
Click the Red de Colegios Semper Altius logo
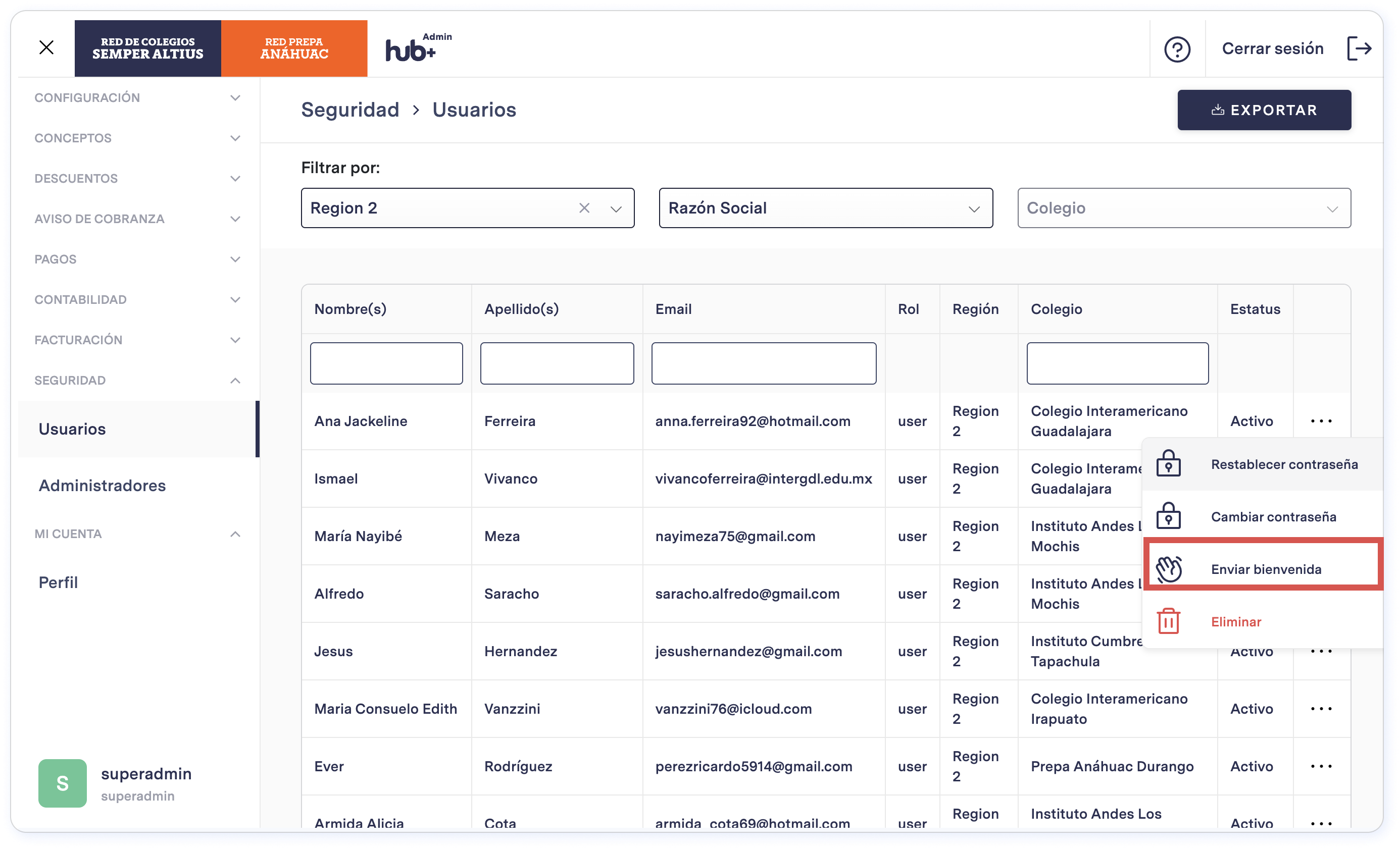click(147, 48)
